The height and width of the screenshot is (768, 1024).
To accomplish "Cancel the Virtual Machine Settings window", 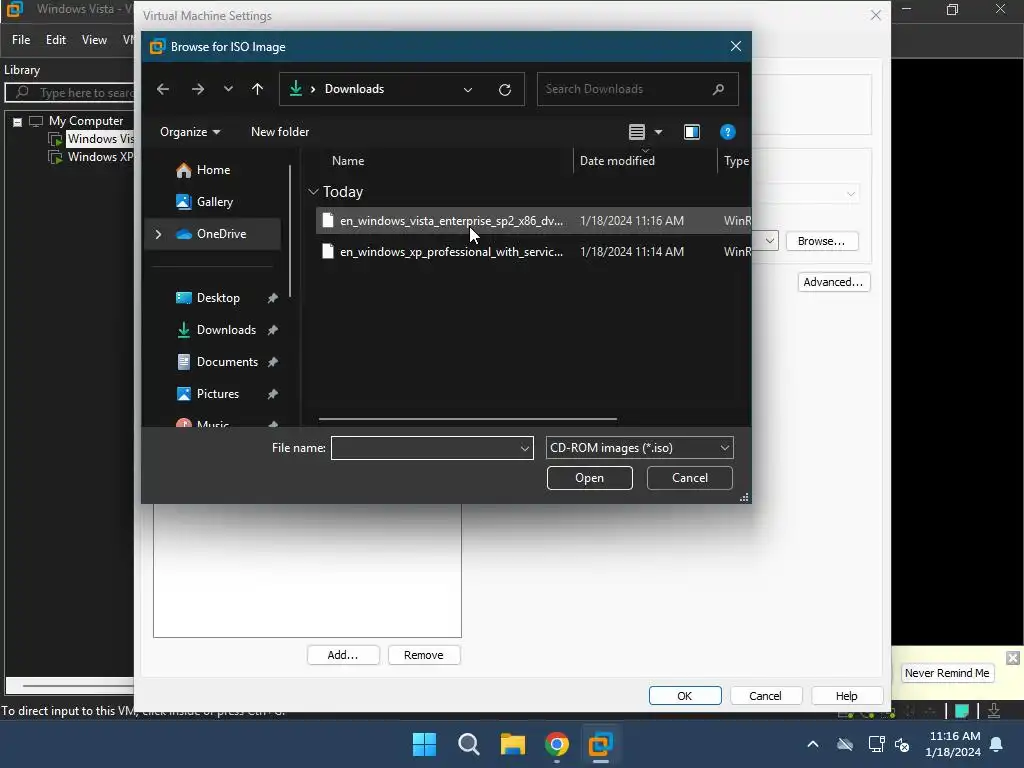I will click(765, 696).
